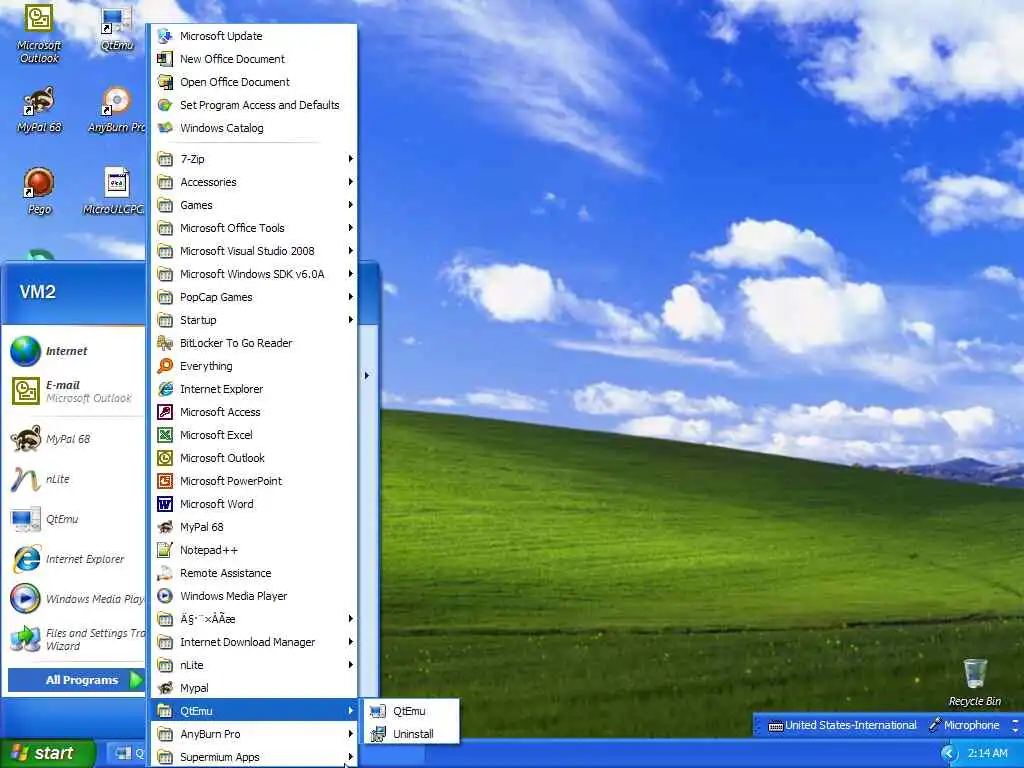The width and height of the screenshot is (1024, 768).
Task: Click the Start button
Action: [x=47, y=753]
